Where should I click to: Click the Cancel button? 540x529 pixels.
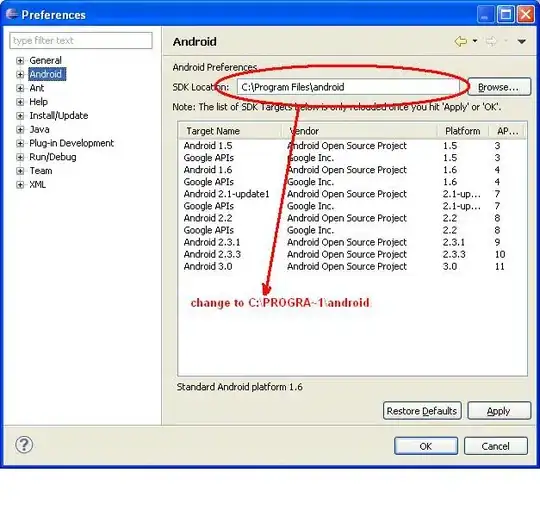(x=496, y=446)
